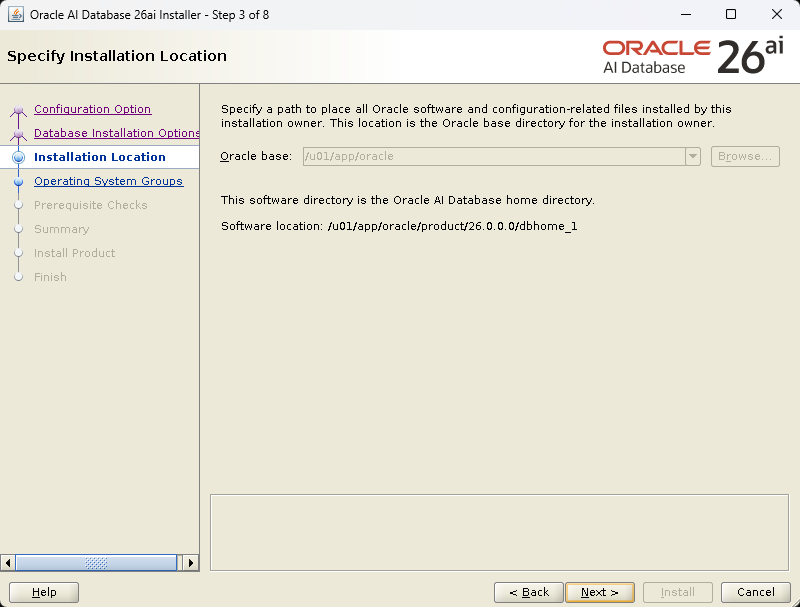Maximize the installer window
The height and width of the screenshot is (607, 800).
731,14
